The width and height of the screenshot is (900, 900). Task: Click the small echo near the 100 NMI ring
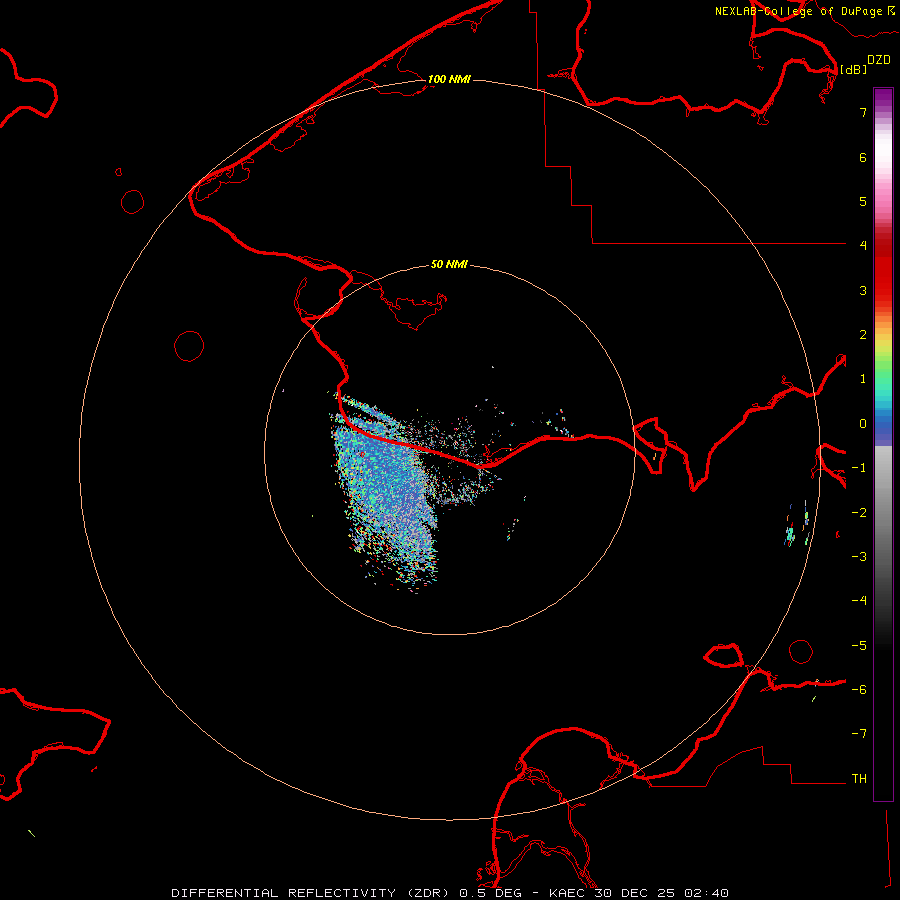tap(798, 525)
